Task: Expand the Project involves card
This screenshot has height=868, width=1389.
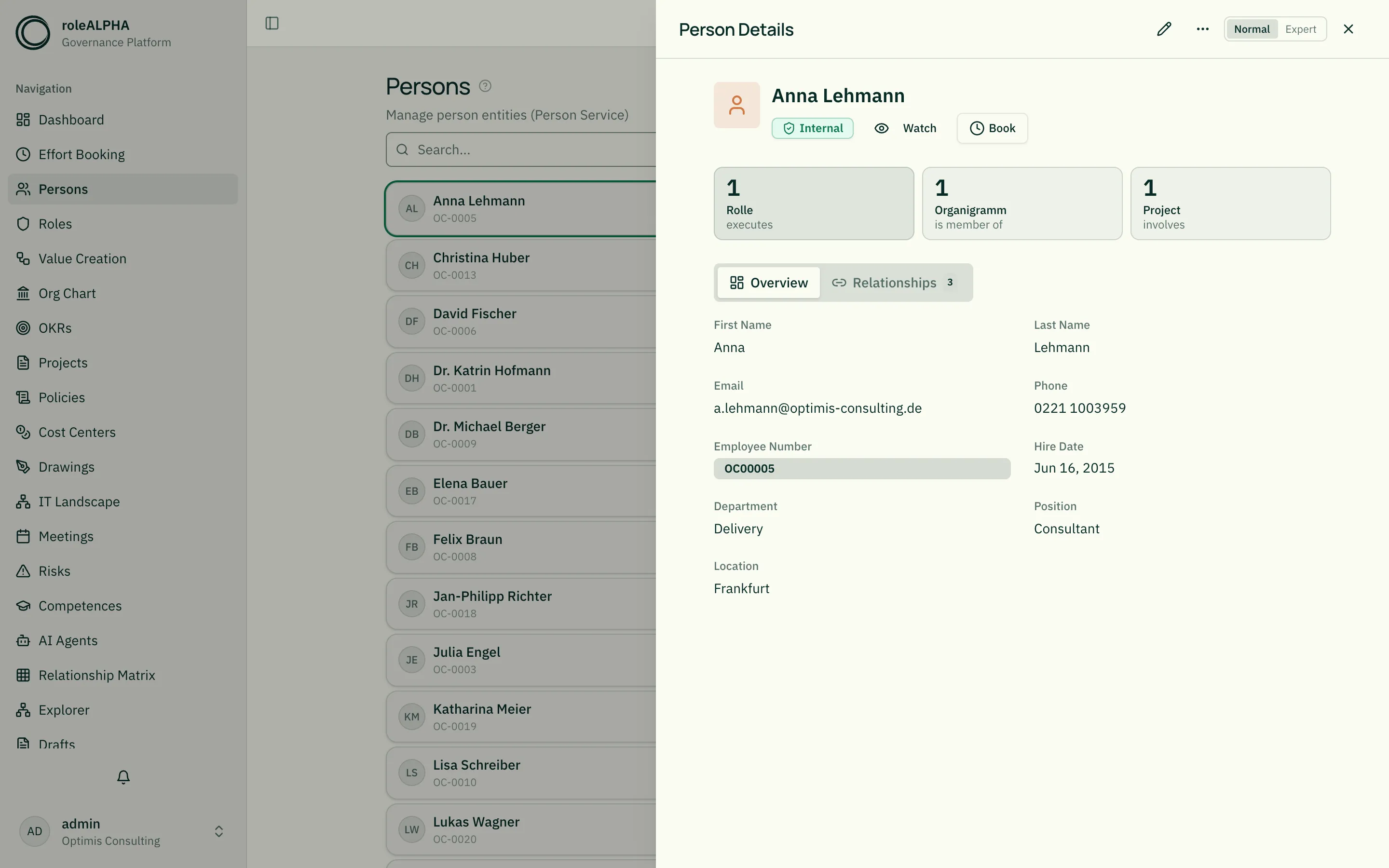Action: click(x=1230, y=204)
